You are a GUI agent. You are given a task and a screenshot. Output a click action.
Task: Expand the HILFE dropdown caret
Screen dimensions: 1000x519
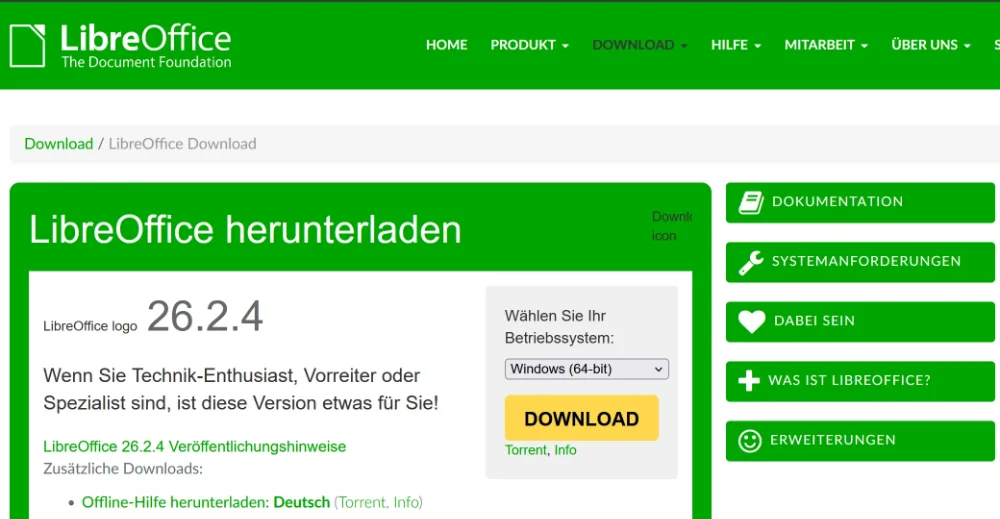(757, 46)
